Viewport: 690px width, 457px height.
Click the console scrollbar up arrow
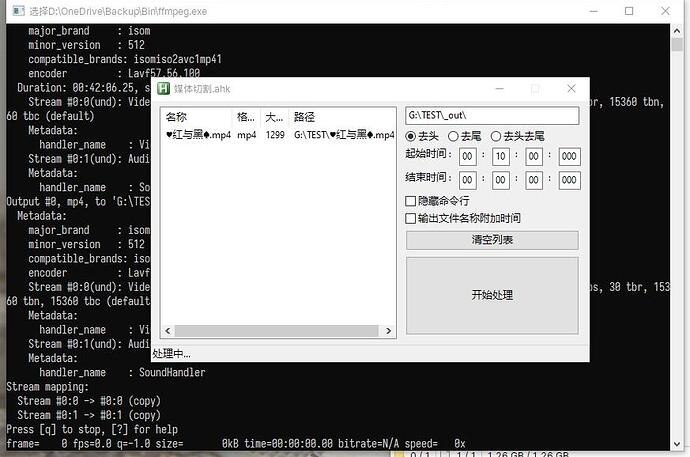pos(677,31)
